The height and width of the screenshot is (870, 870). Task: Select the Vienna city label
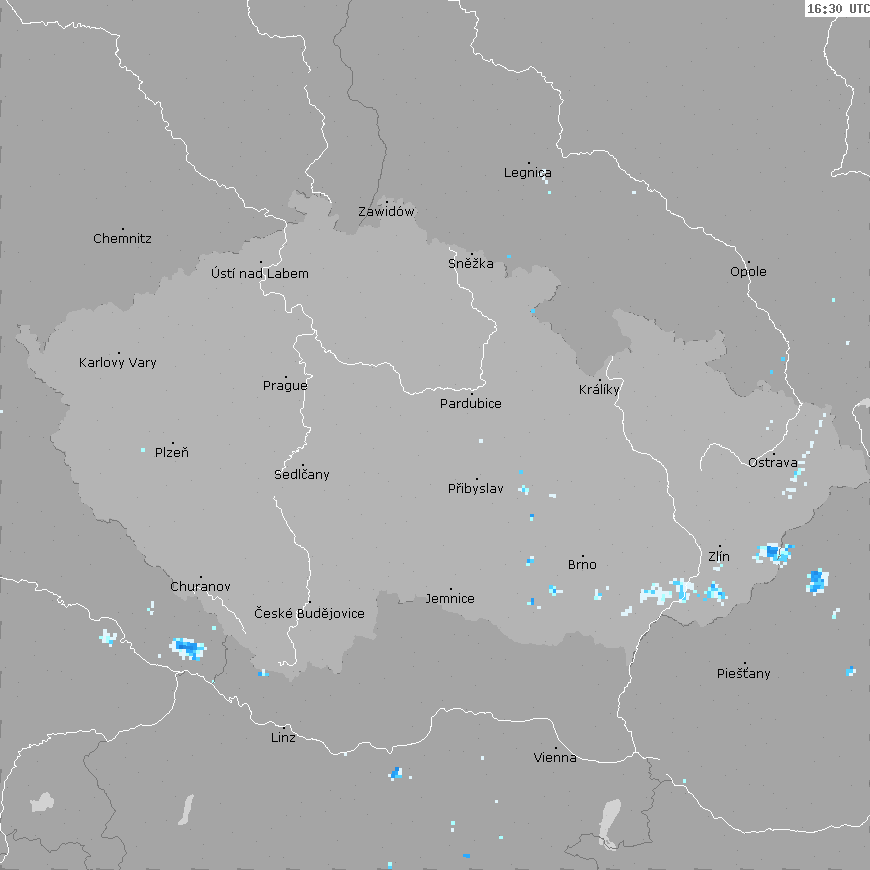(x=555, y=758)
